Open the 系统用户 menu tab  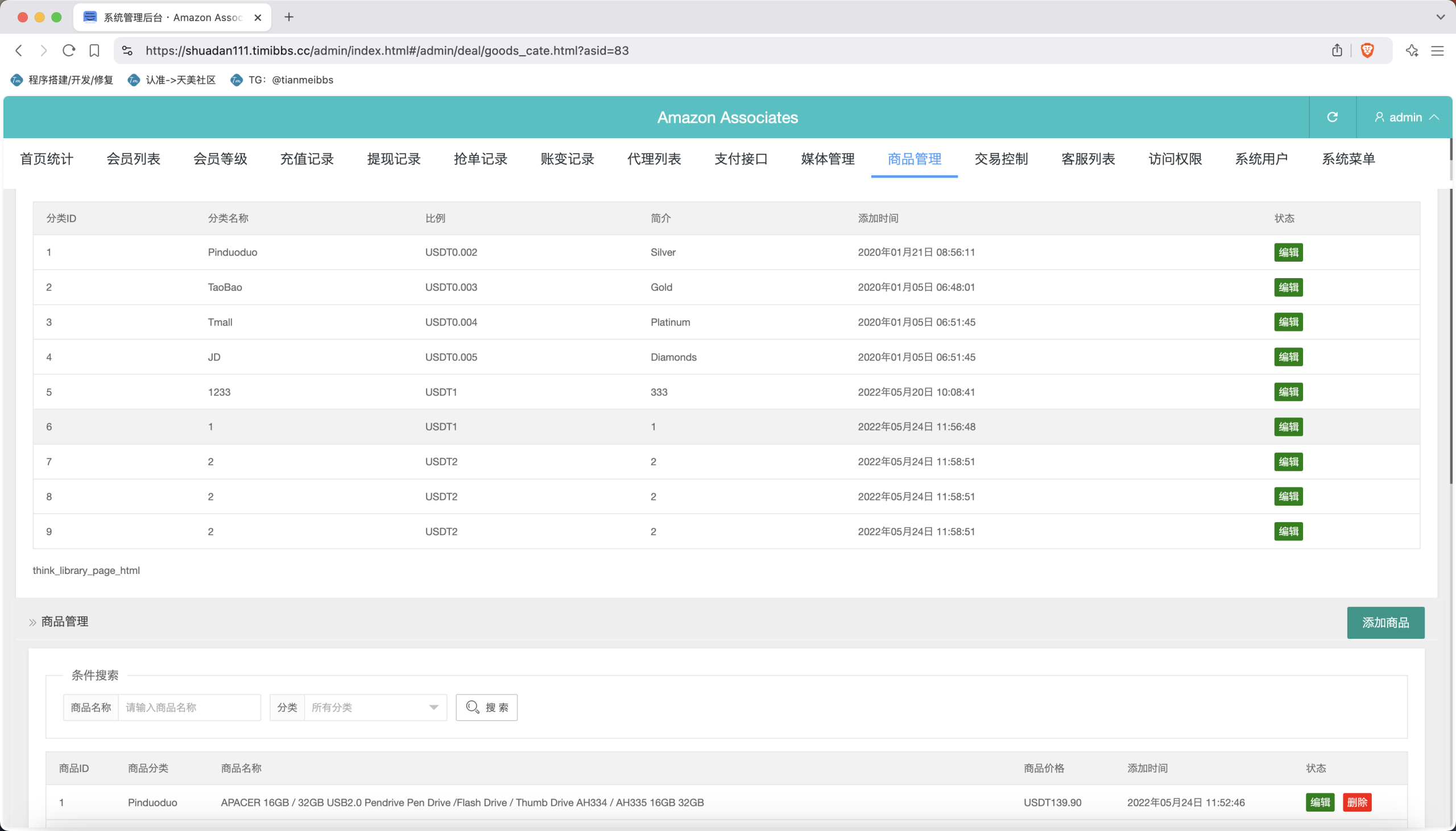point(1261,159)
